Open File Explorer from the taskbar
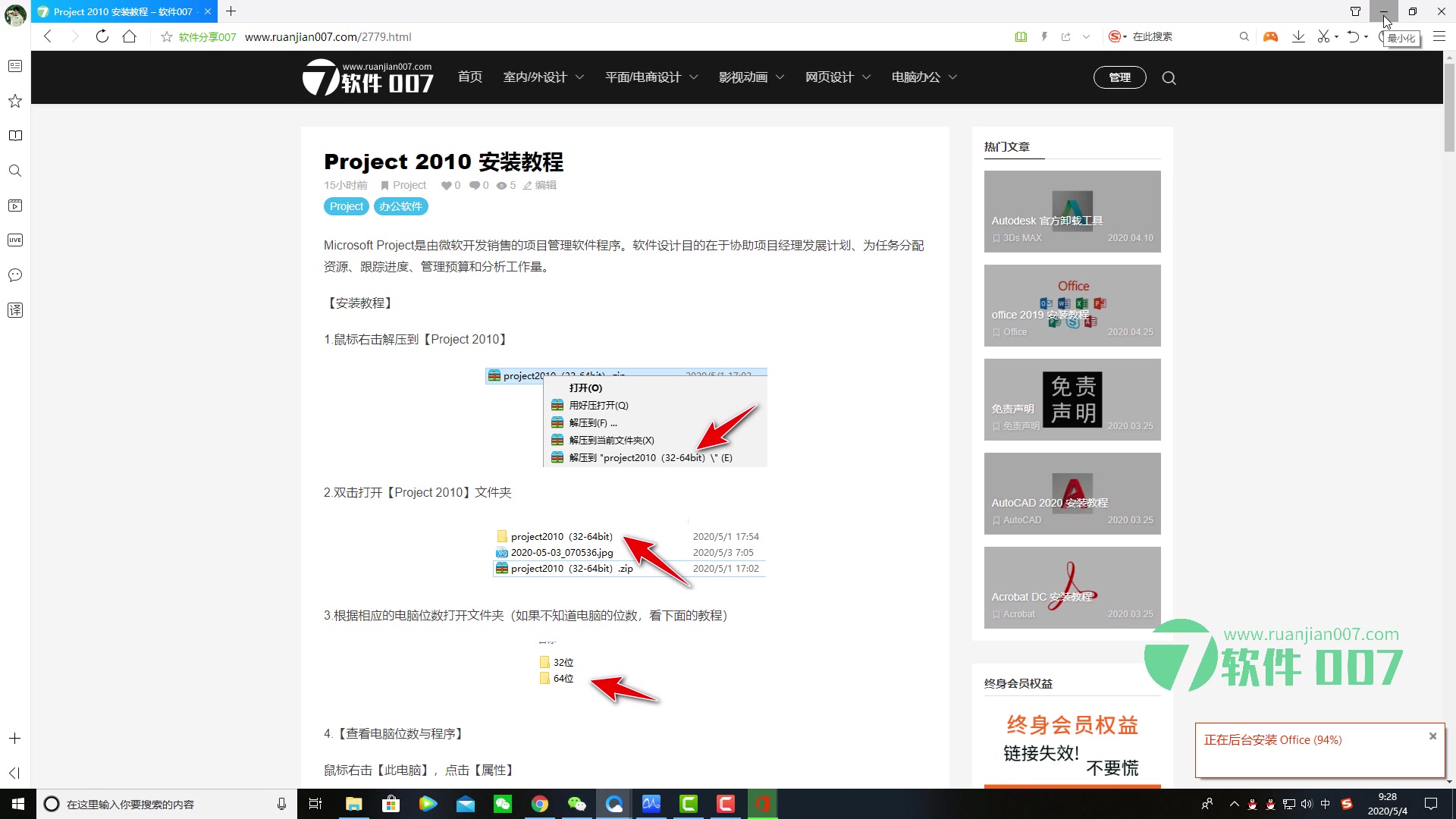The width and height of the screenshot is (1456, 819). (x=353, y=804)
